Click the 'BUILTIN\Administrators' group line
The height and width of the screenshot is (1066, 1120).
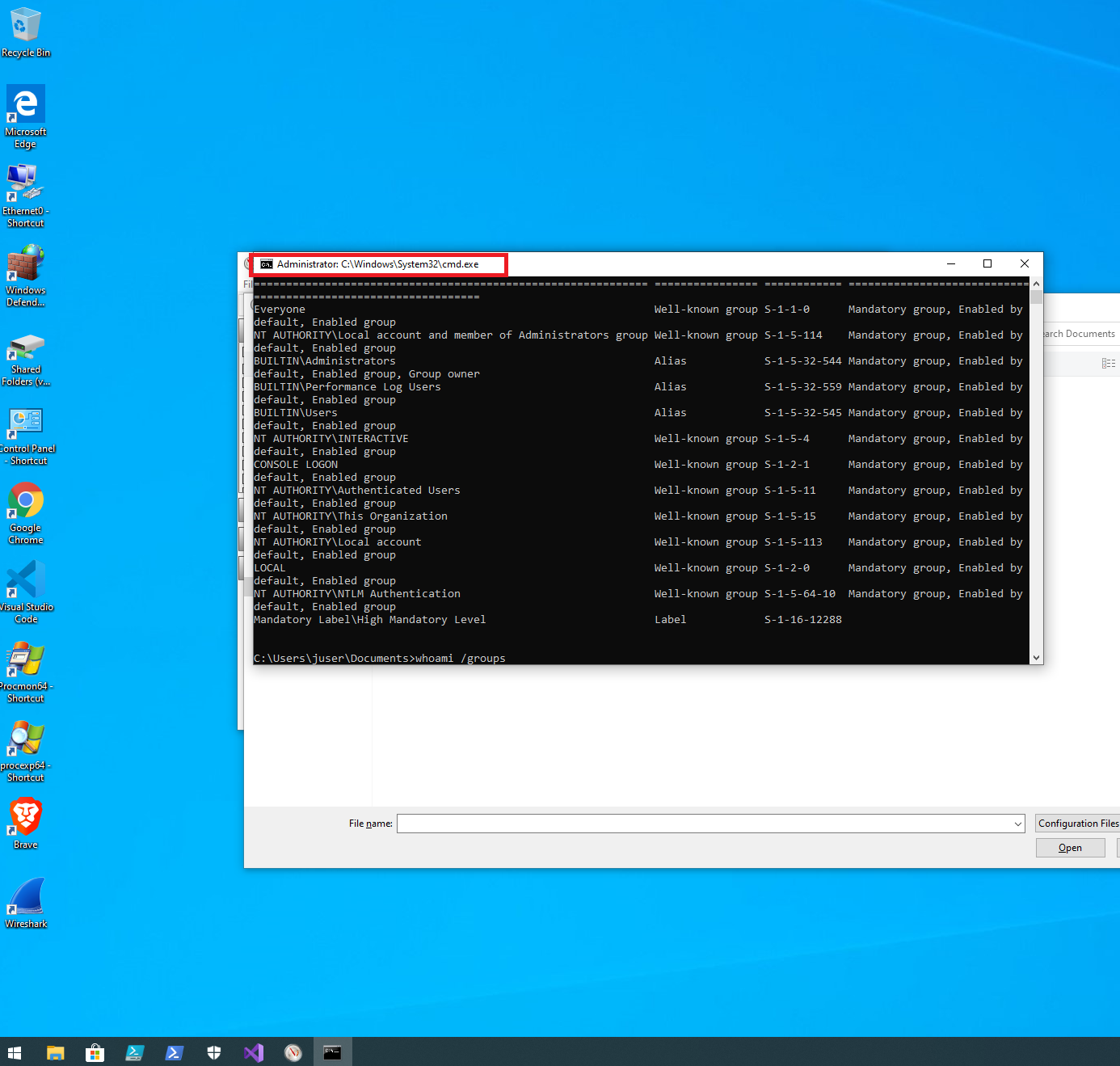point(325,360)
